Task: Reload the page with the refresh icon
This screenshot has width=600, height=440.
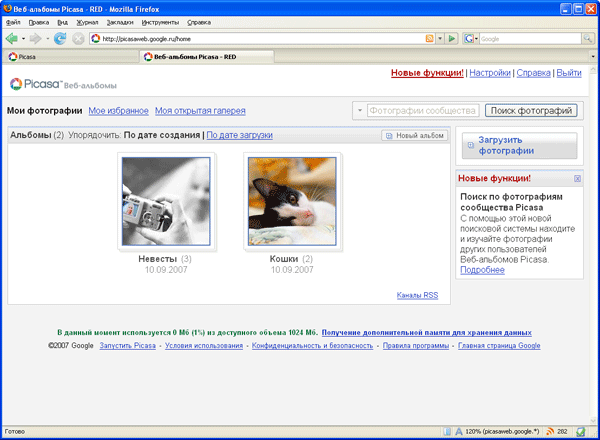Action: (60, 38)
